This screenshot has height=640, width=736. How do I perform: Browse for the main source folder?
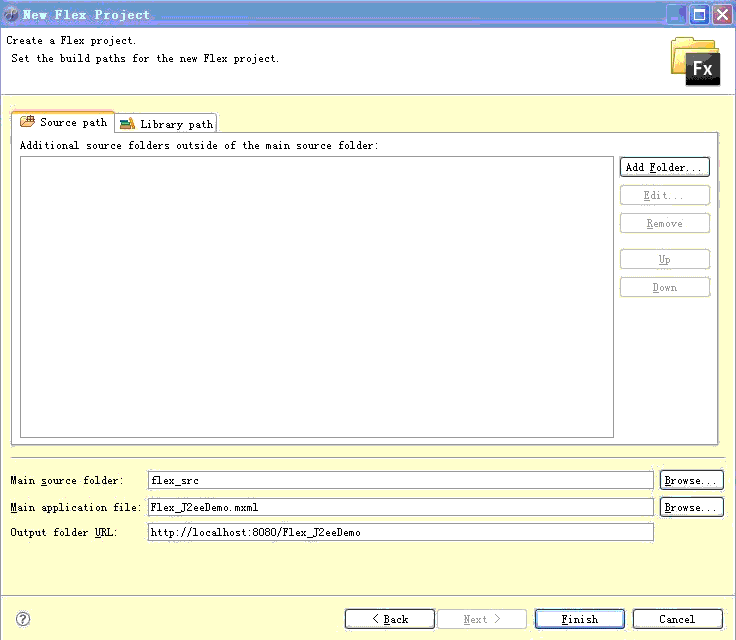coord(691,480)
